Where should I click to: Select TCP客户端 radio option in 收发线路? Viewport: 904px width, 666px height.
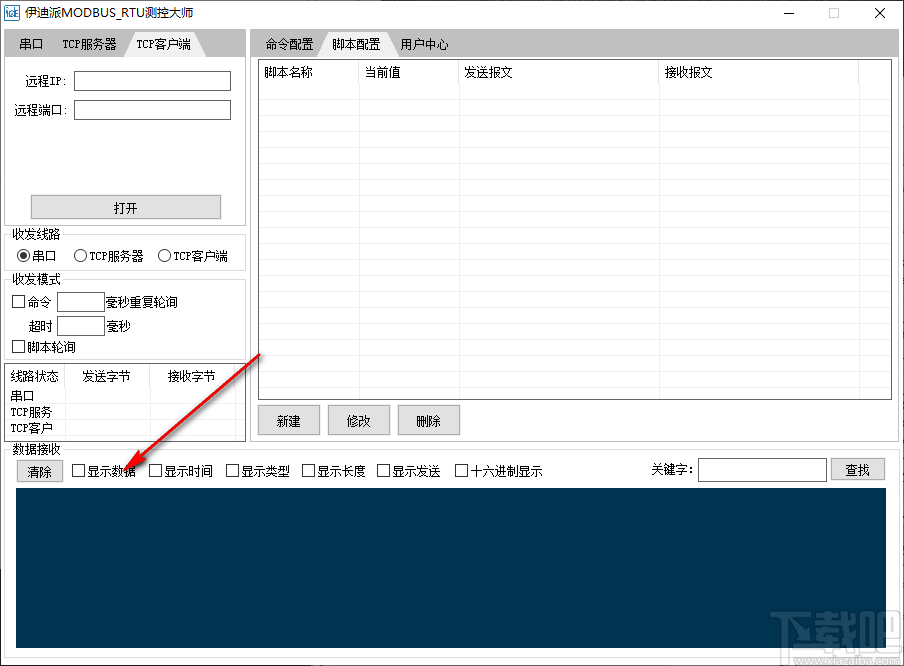point(164,255)
